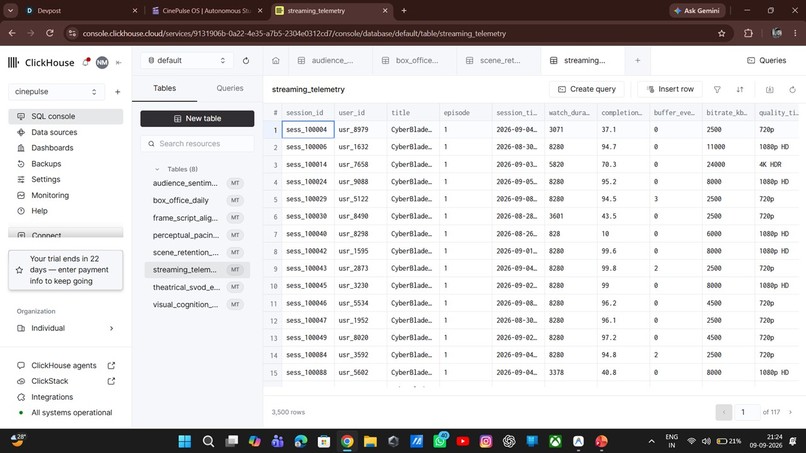Screen dimensions: 806x453
Task: Select theatrical_svod_e... table
Action: coord(197,287)
